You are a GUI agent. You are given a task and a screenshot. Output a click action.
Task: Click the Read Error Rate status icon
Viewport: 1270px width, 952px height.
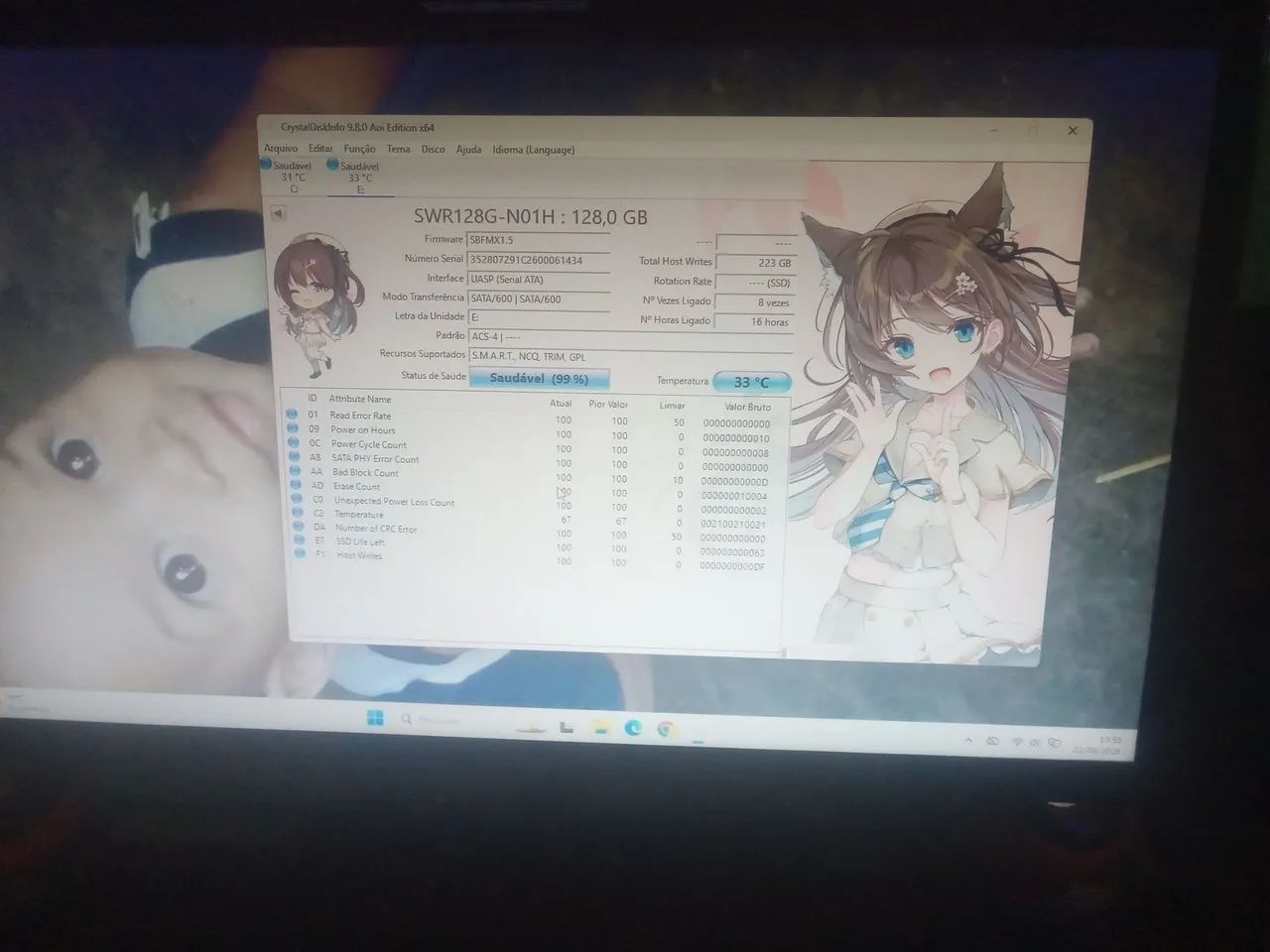tap(293, 415)
